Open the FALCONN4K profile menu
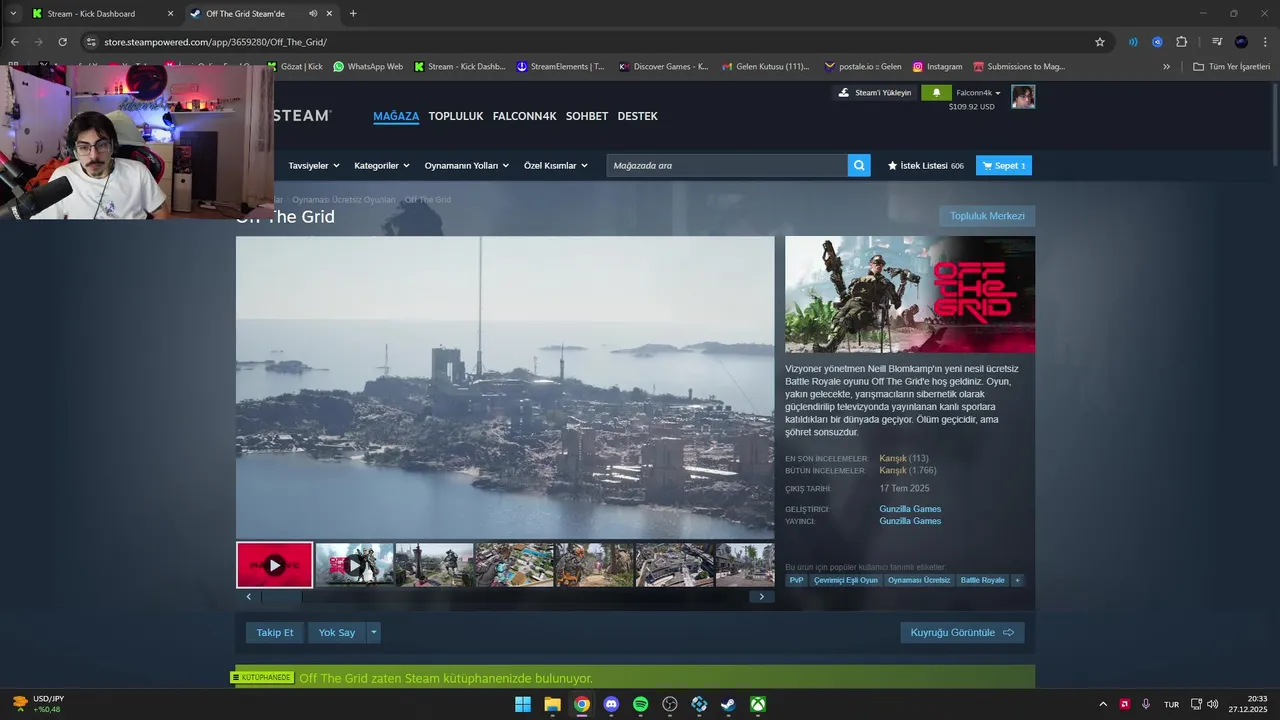This screenshot has height=720, width=1280. (524, 116)
